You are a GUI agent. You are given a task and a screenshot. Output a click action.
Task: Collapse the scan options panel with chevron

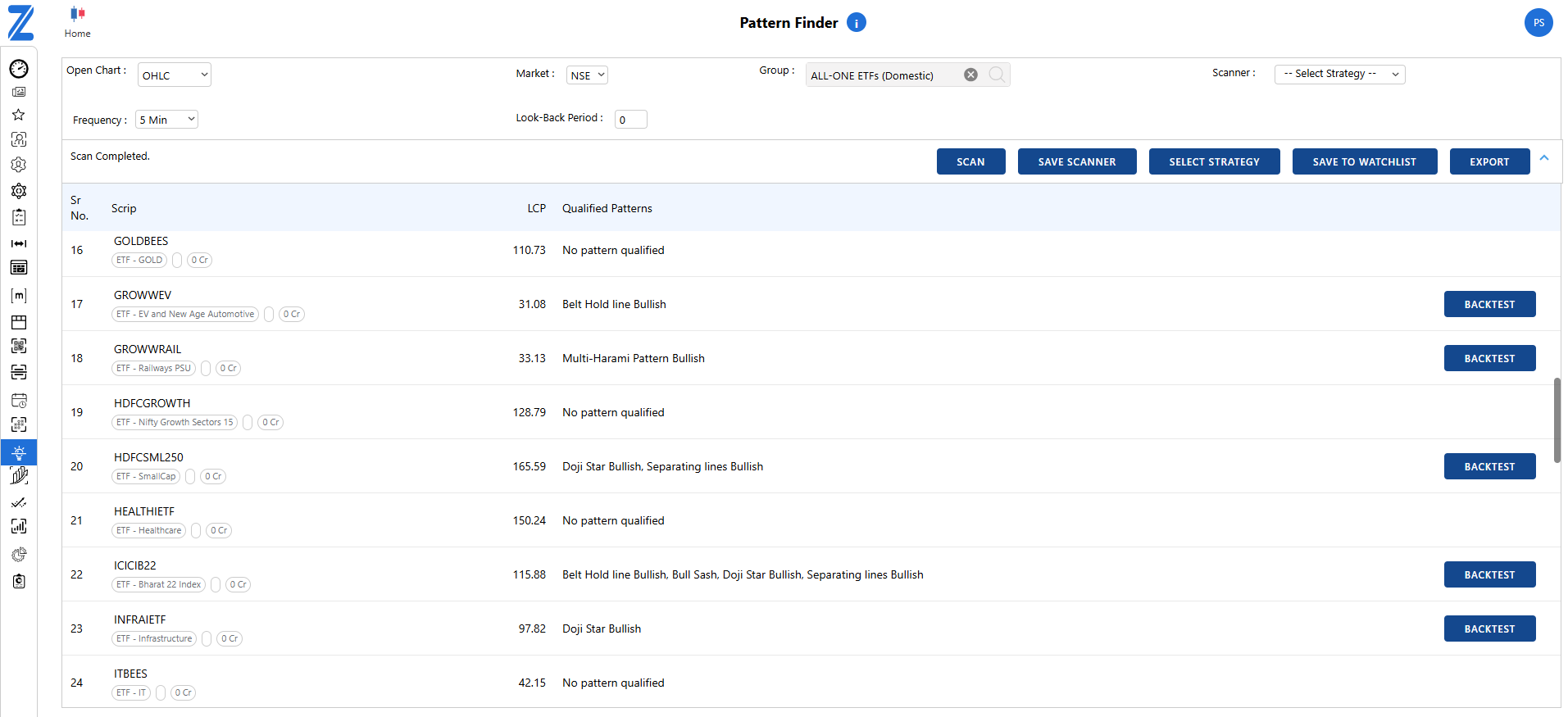click(1544, 158)
